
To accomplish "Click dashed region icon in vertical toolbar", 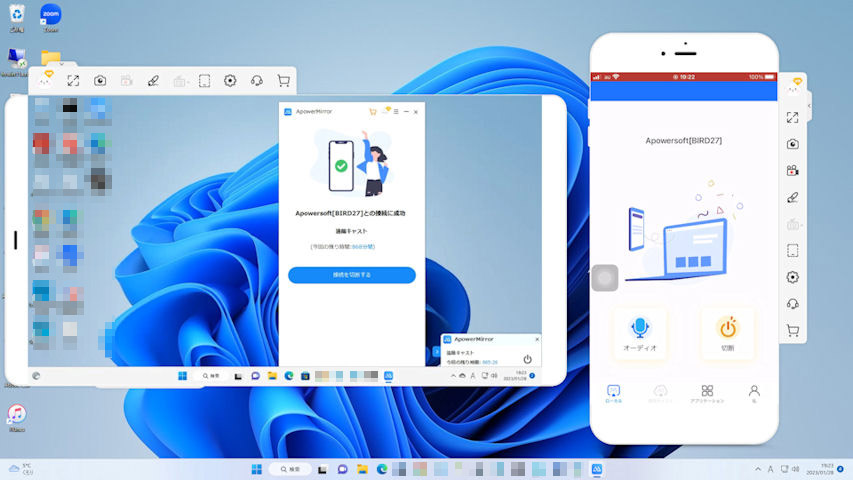I will (793, 250).
